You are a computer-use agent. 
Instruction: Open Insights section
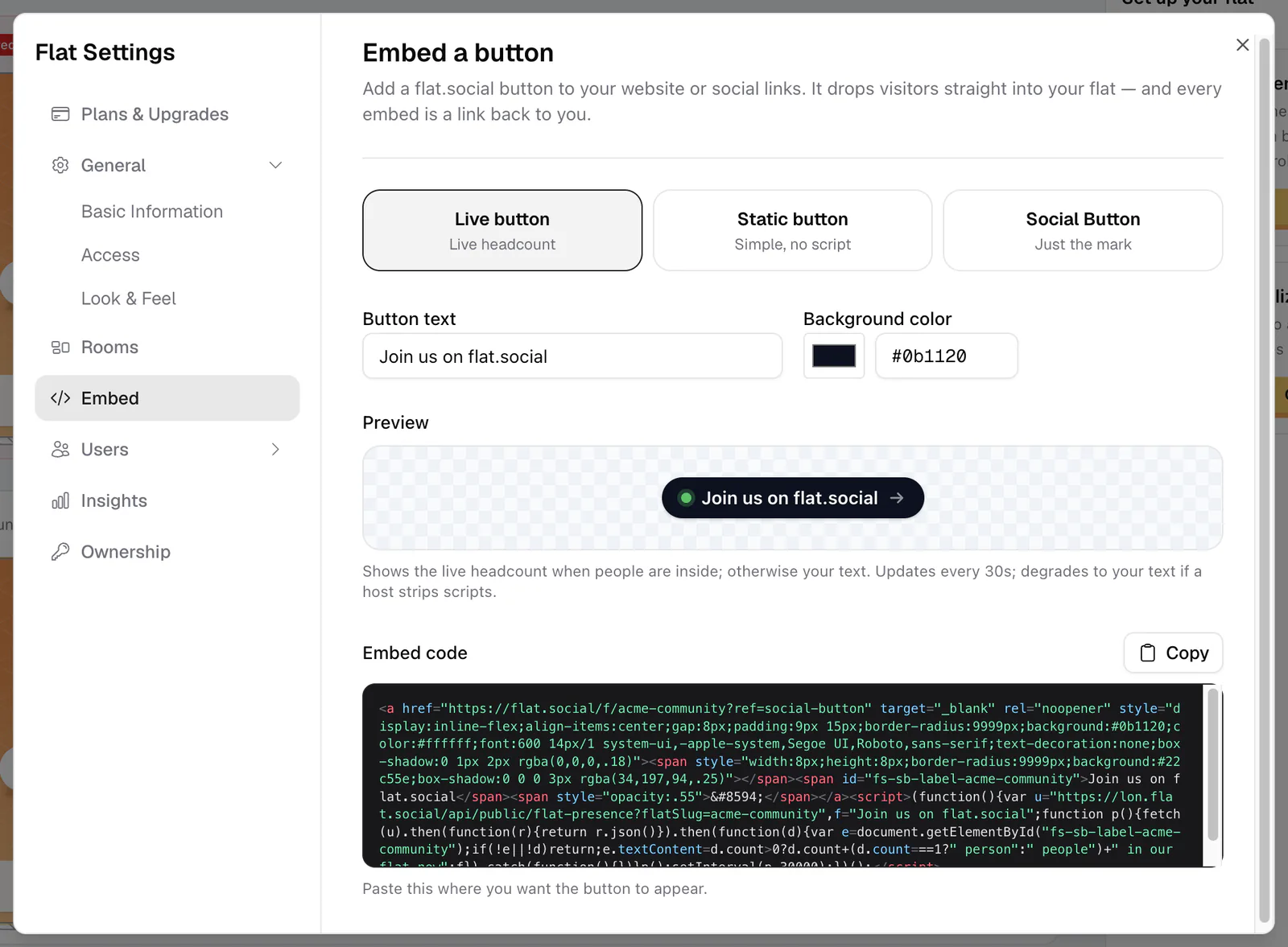[x=167, y=500]
